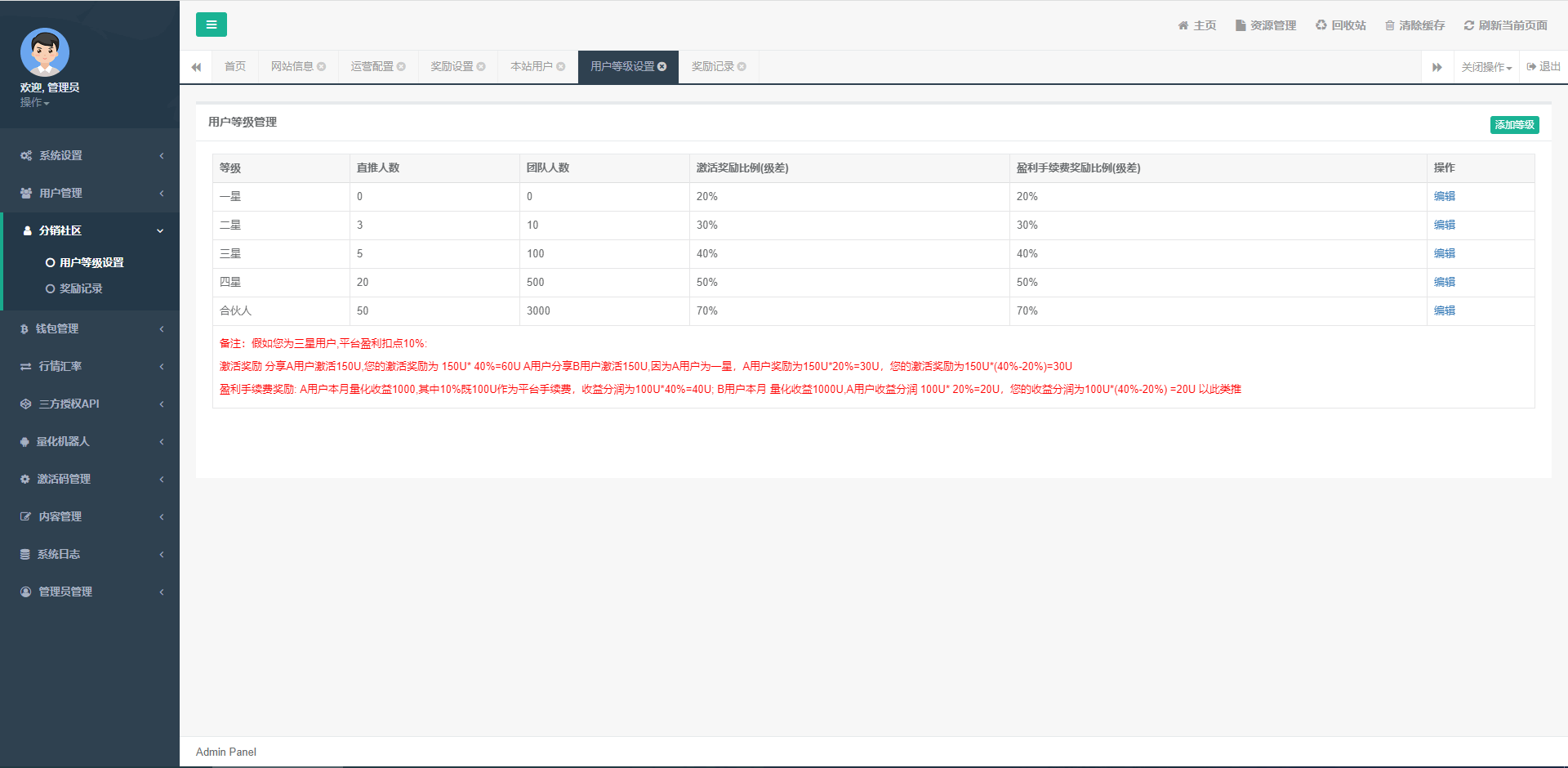Refresh page with 刷新当前页面
1568x768 pixels.
1505,25
